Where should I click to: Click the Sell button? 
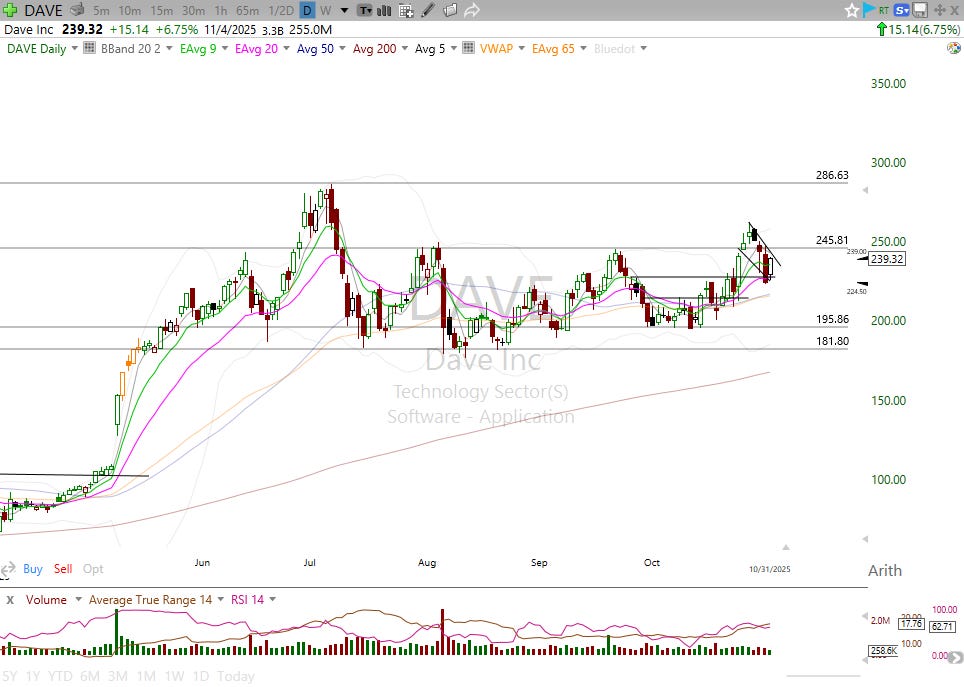pos(63,569)
